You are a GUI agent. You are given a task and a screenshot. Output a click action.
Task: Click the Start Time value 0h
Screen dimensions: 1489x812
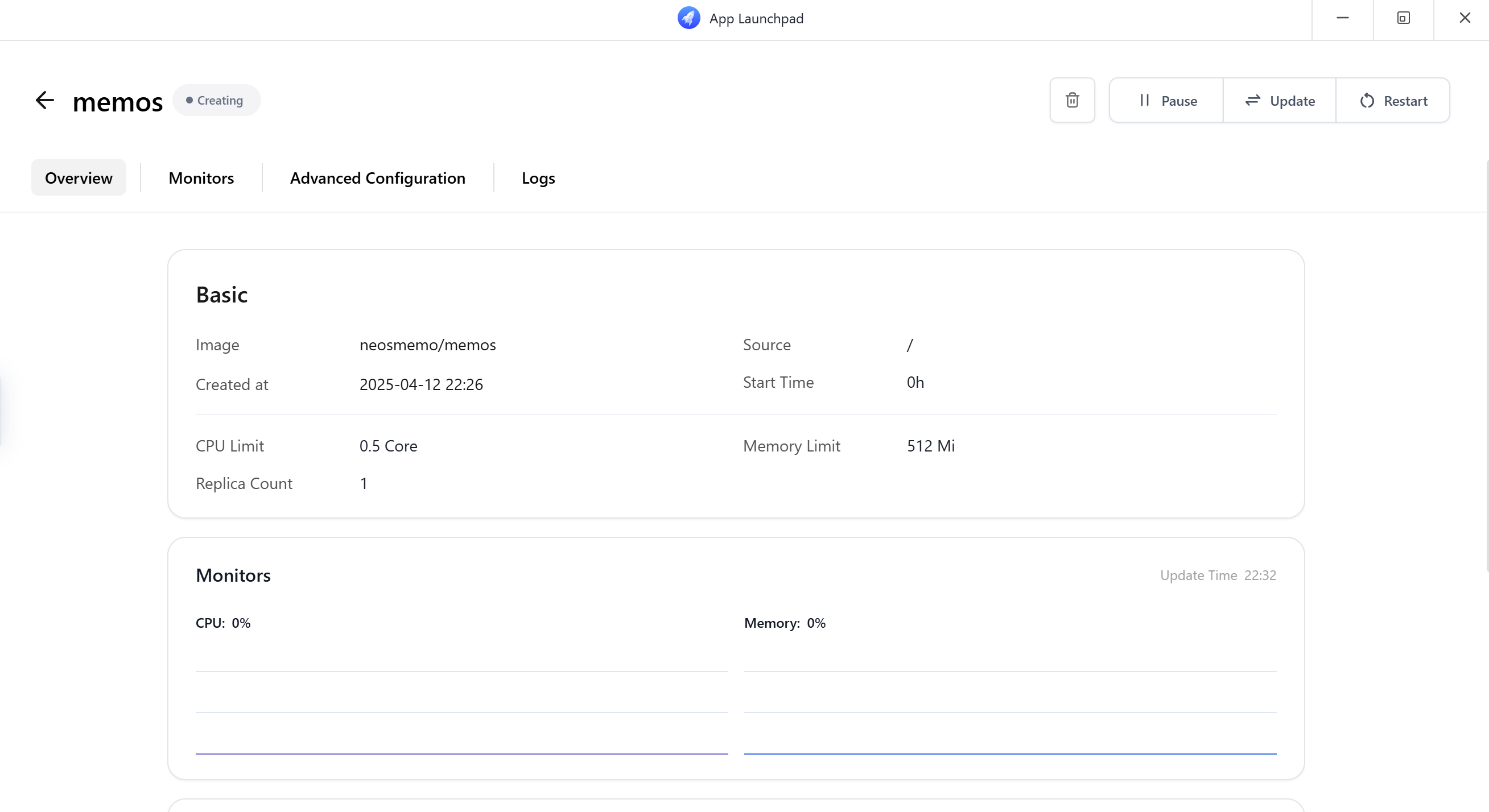tap(915, 382)
